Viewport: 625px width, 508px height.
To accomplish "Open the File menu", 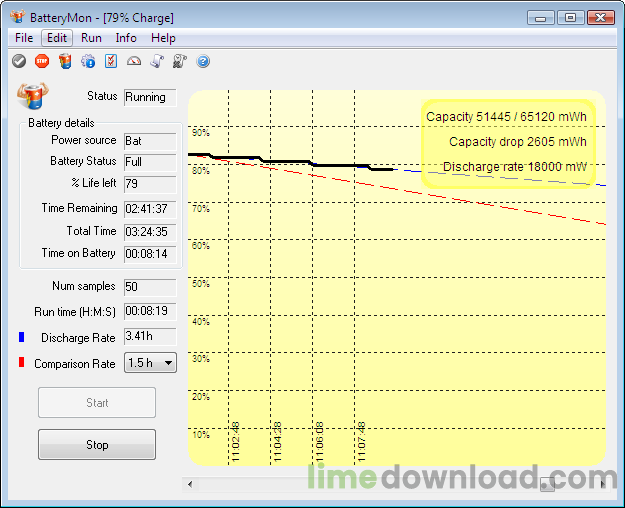I will point(24,38).
